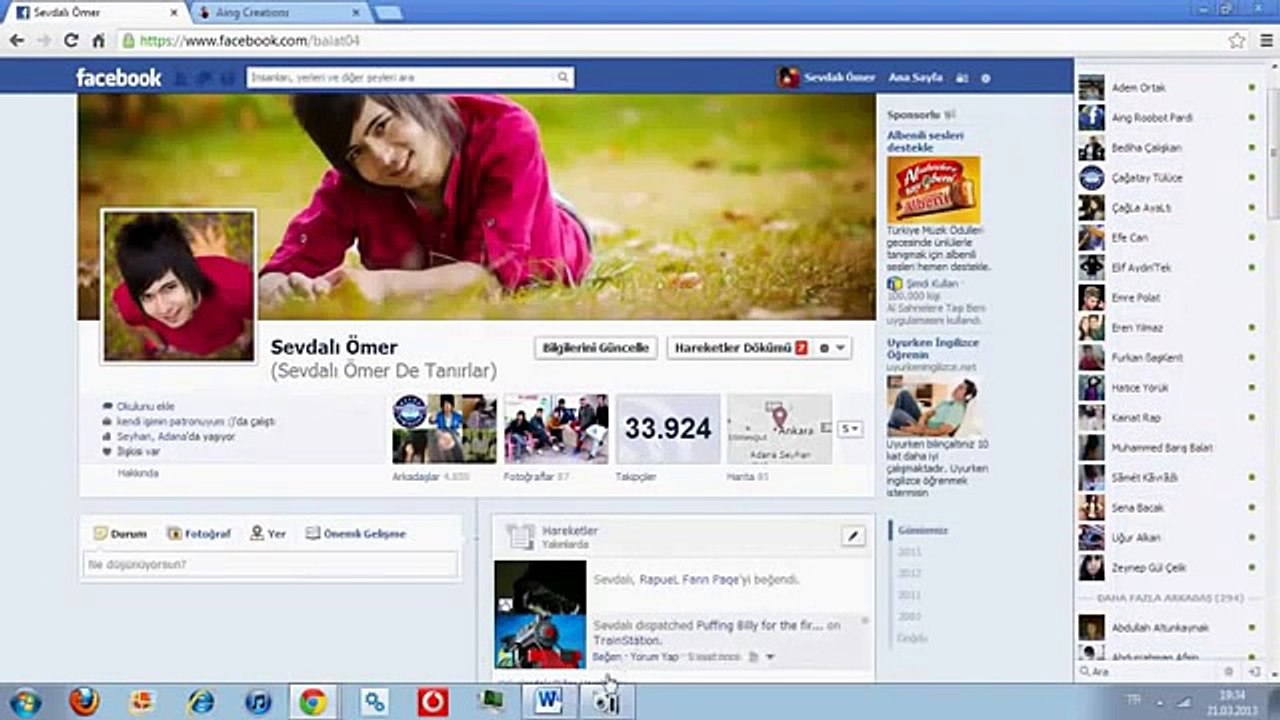Click Yorum Yap on TrainStation post
The height and width of the screenshot is (720, 1280).
[654, 657]
